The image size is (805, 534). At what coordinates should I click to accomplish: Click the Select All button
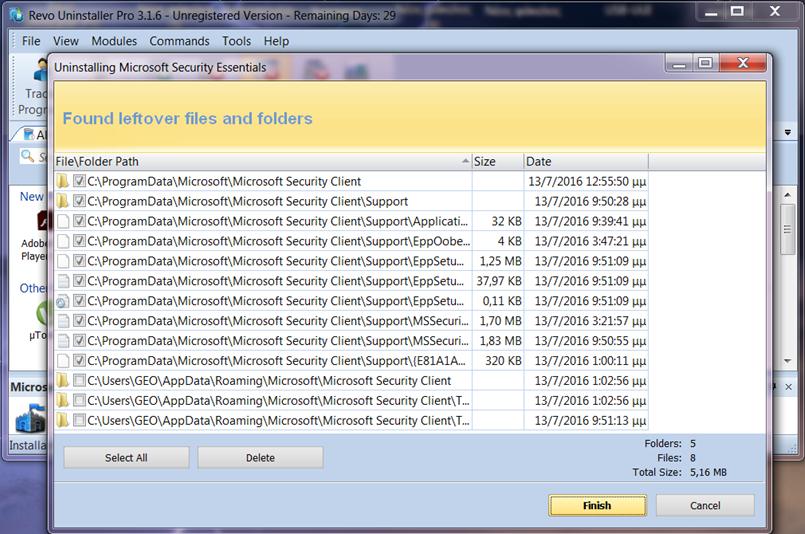point(126,457)
